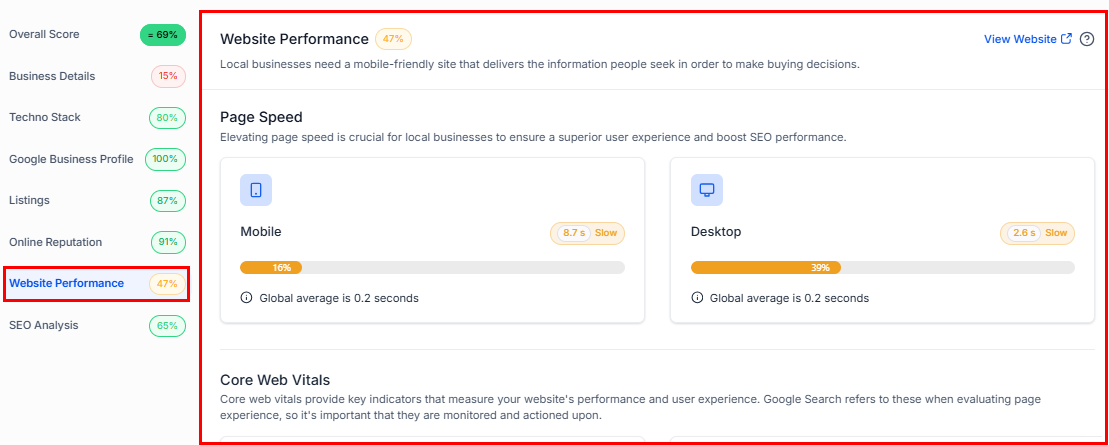
Task: Click the 2.6 s Slow badge
Action: 1038,233
